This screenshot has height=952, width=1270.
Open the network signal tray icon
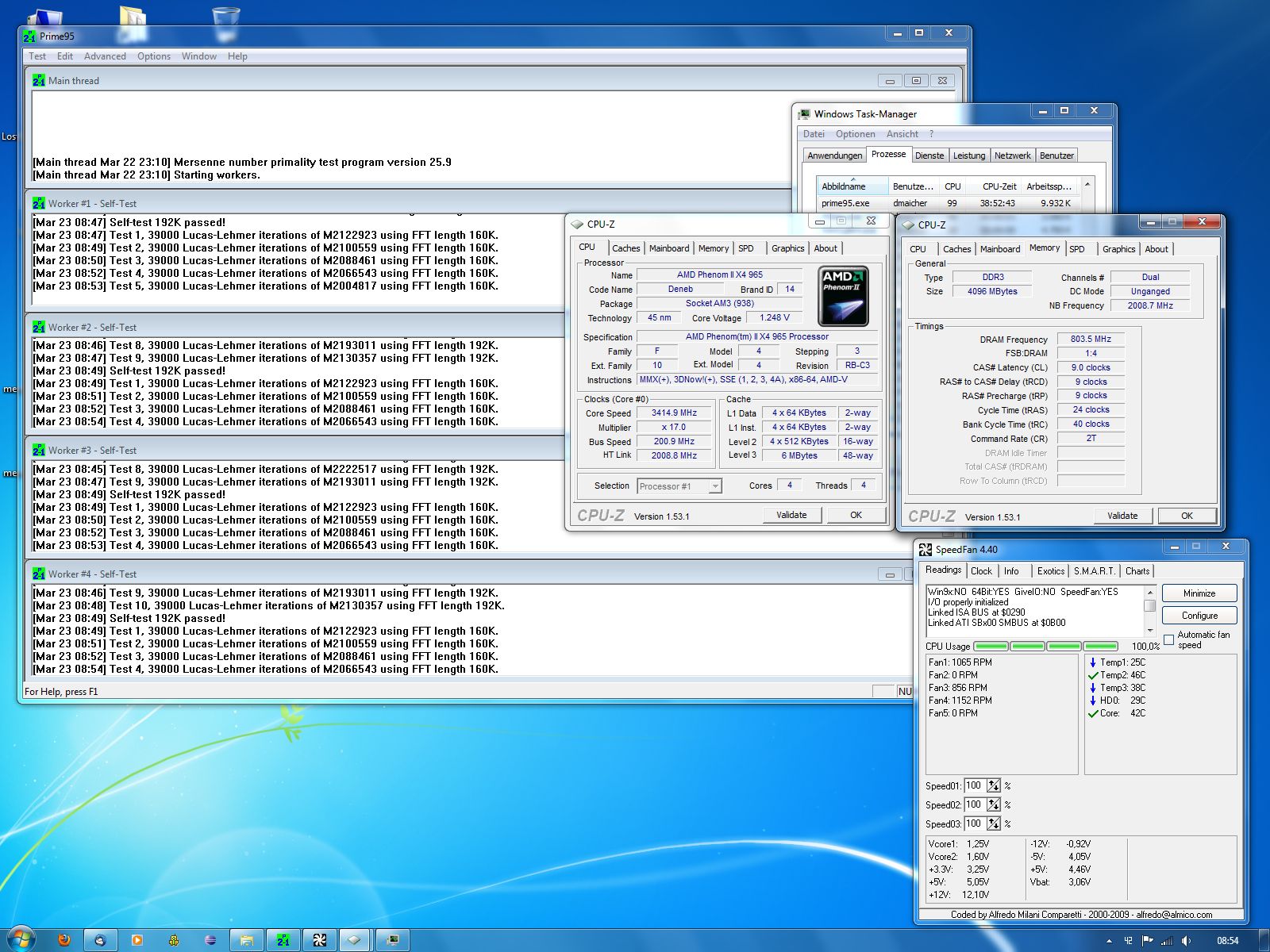(1166, 941)
